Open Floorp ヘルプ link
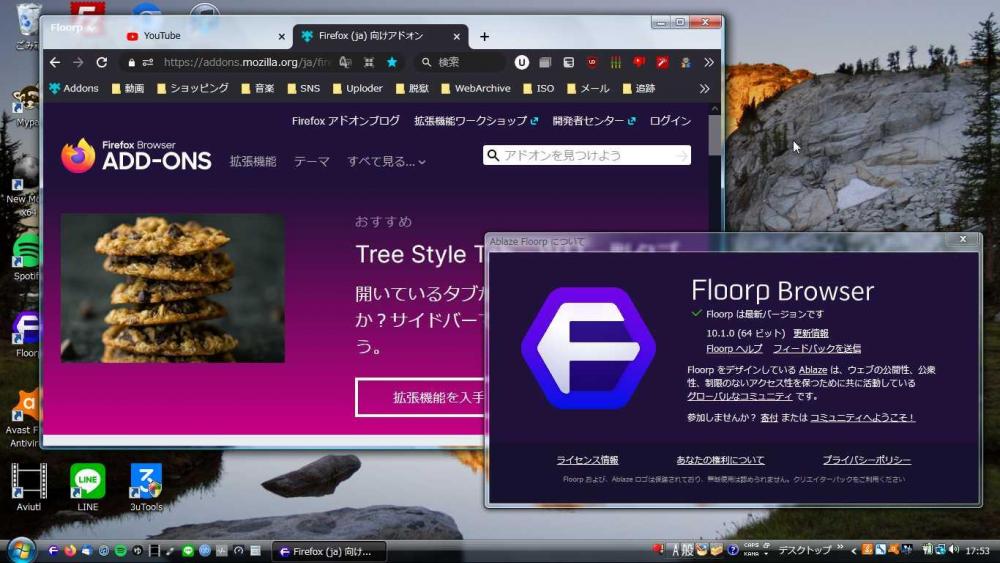This screenshot has height=563, width=1000. (734, 349)
